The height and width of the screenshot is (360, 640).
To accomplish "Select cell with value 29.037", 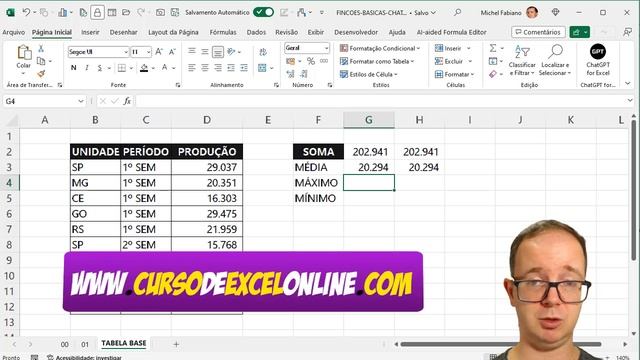I will click(x=207, y=167).
